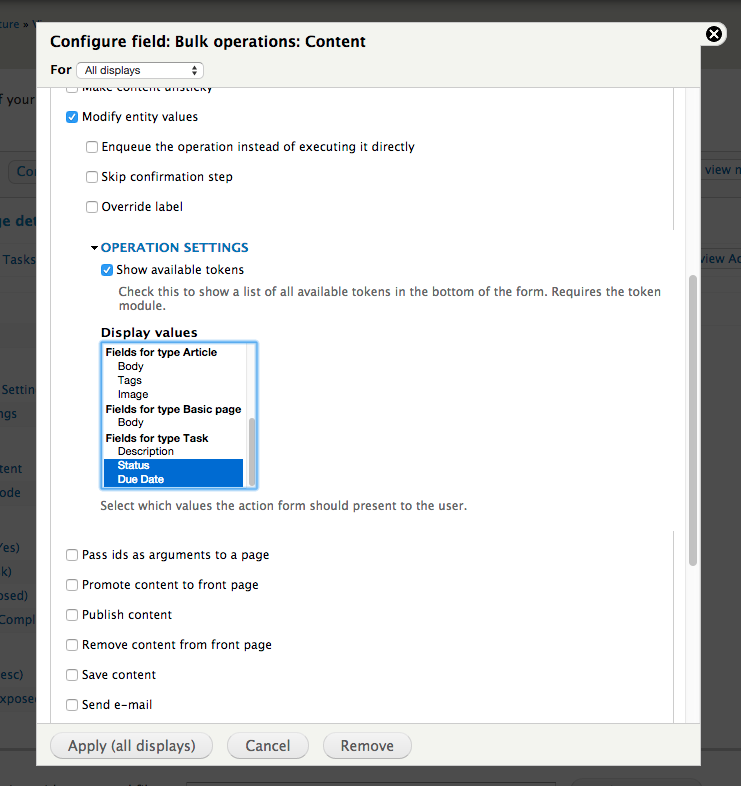The image size is (741, 786).
Task: Click Fields for type Task group header
Action: 157,438
